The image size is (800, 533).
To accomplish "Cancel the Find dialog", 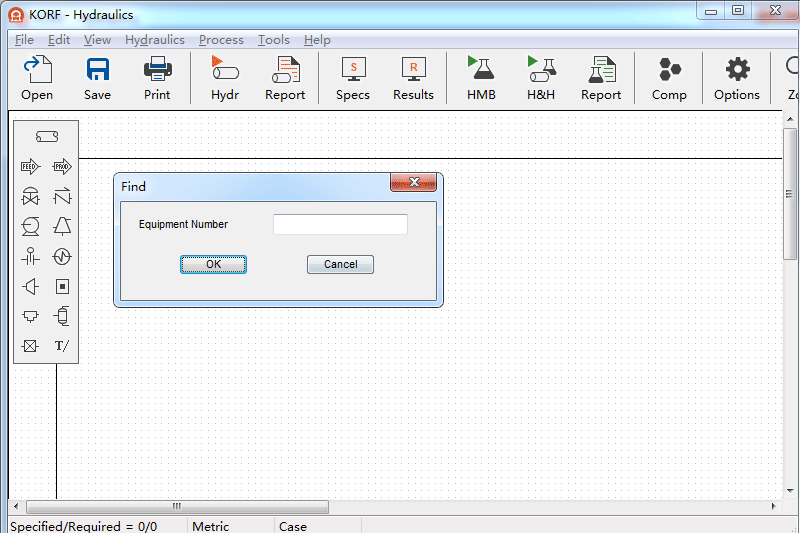I will [x=340, y=264].
